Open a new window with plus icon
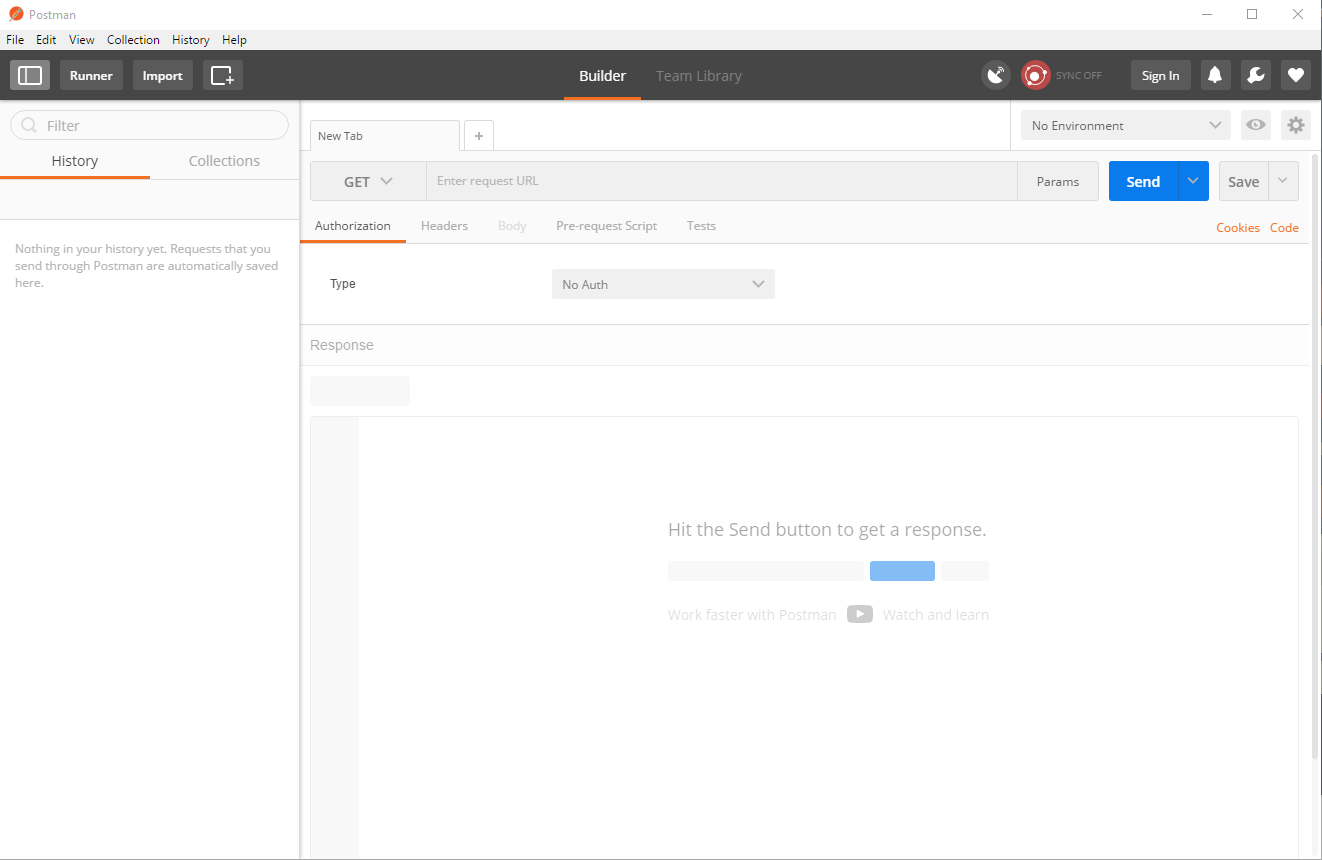The image size is (1322, 860). coord(223,75)
